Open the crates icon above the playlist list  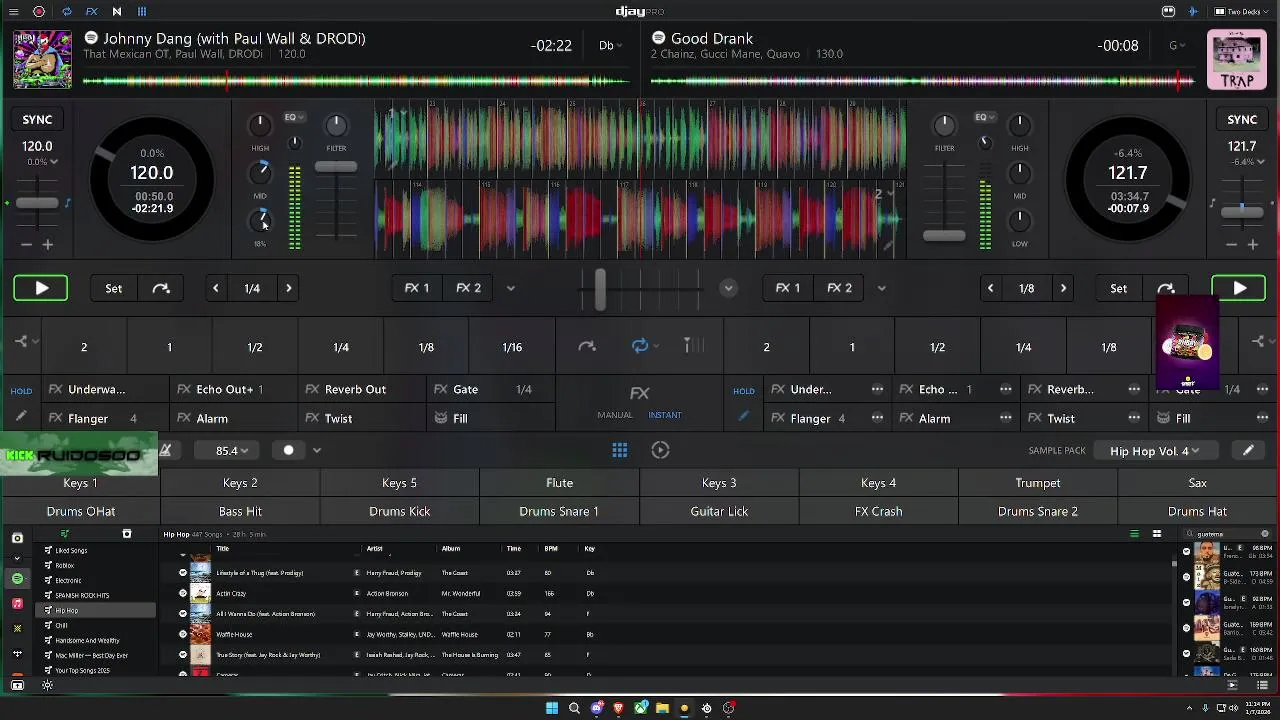coord(126,534)
